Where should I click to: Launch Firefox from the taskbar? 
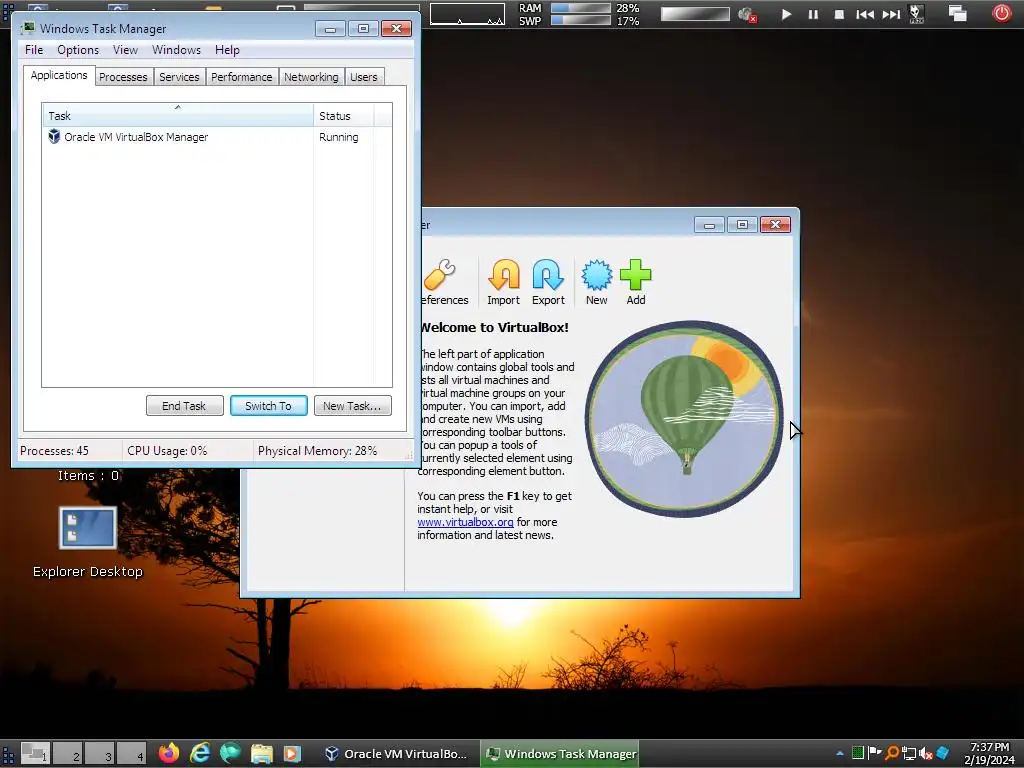coord(168,753)
